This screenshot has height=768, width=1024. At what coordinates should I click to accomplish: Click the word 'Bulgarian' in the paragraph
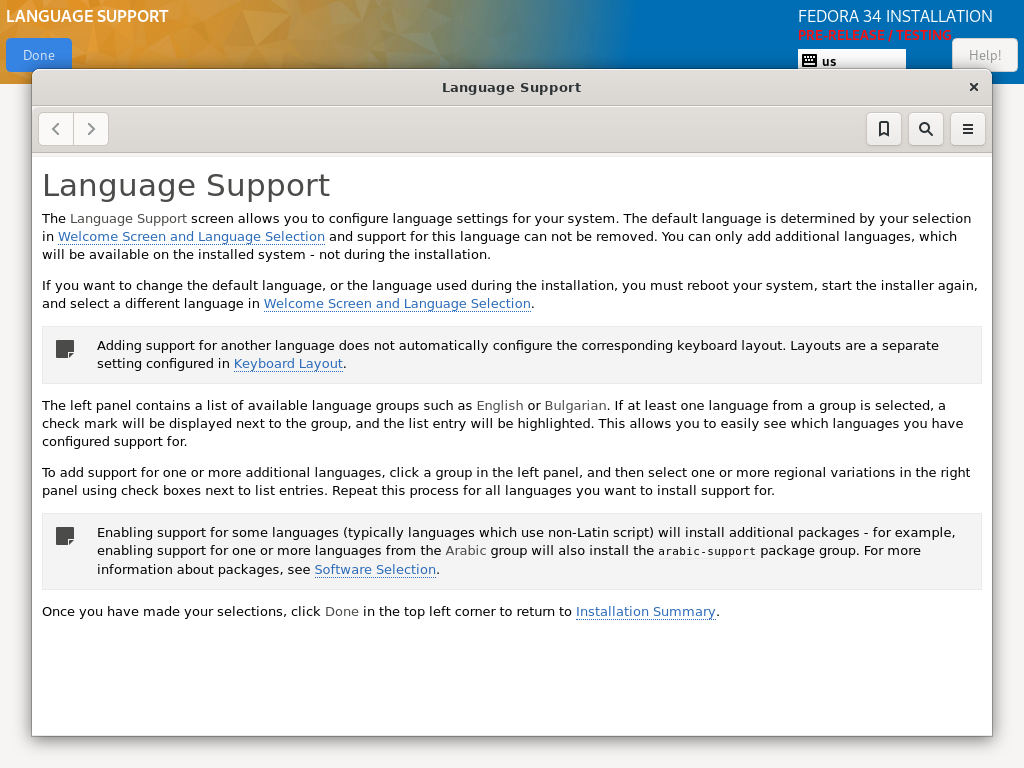click(575, 406)
